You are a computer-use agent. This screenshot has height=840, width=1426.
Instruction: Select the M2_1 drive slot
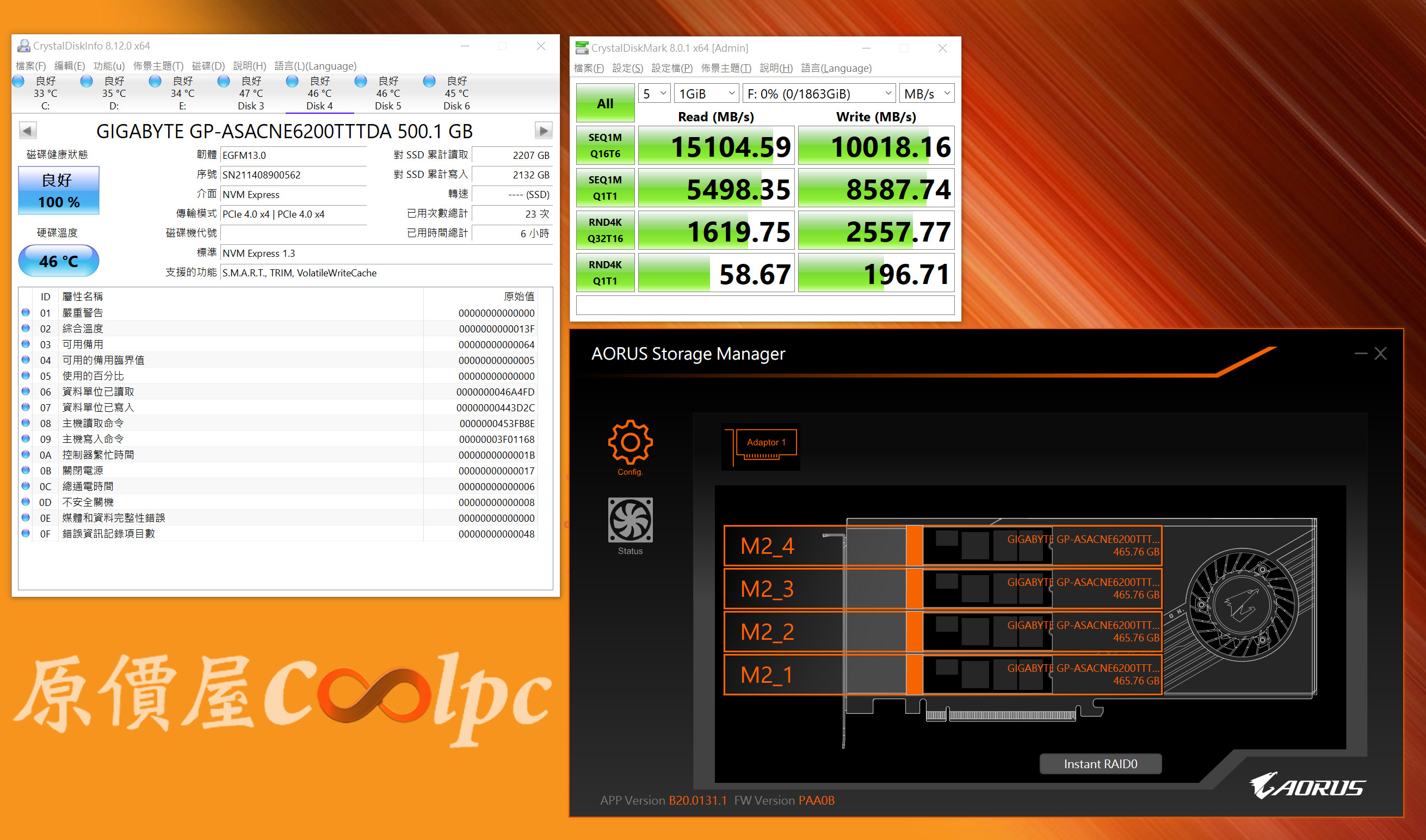point(942,675)
